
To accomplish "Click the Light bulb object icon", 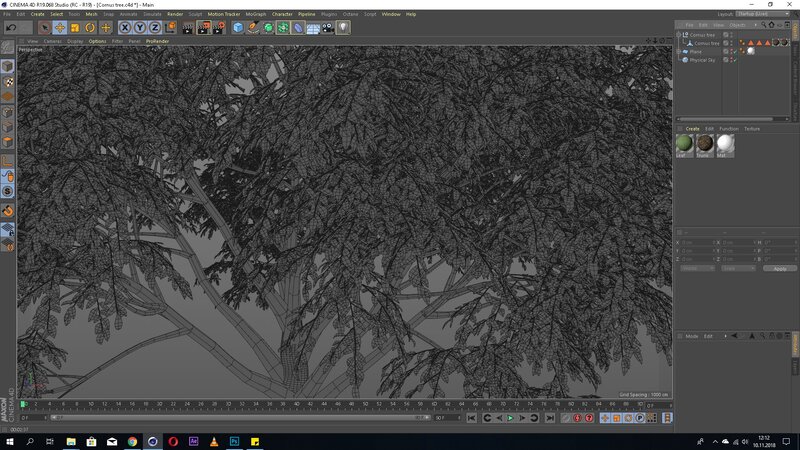I will click(x=343, y=28).
